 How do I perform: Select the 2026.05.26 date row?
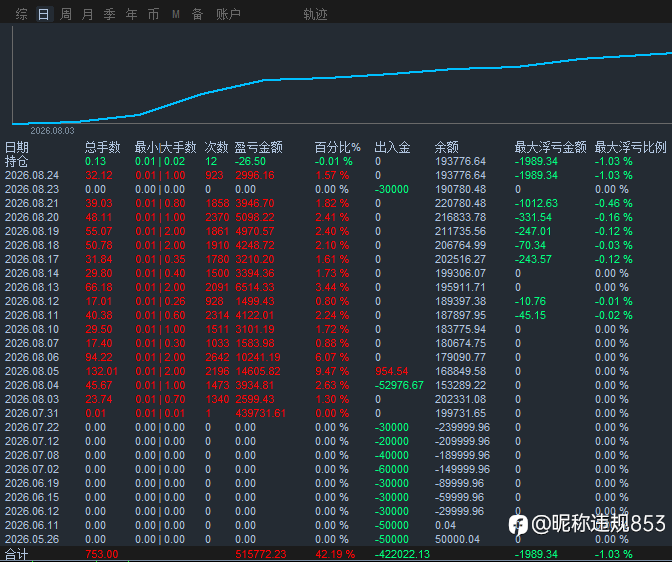[32, 539]
